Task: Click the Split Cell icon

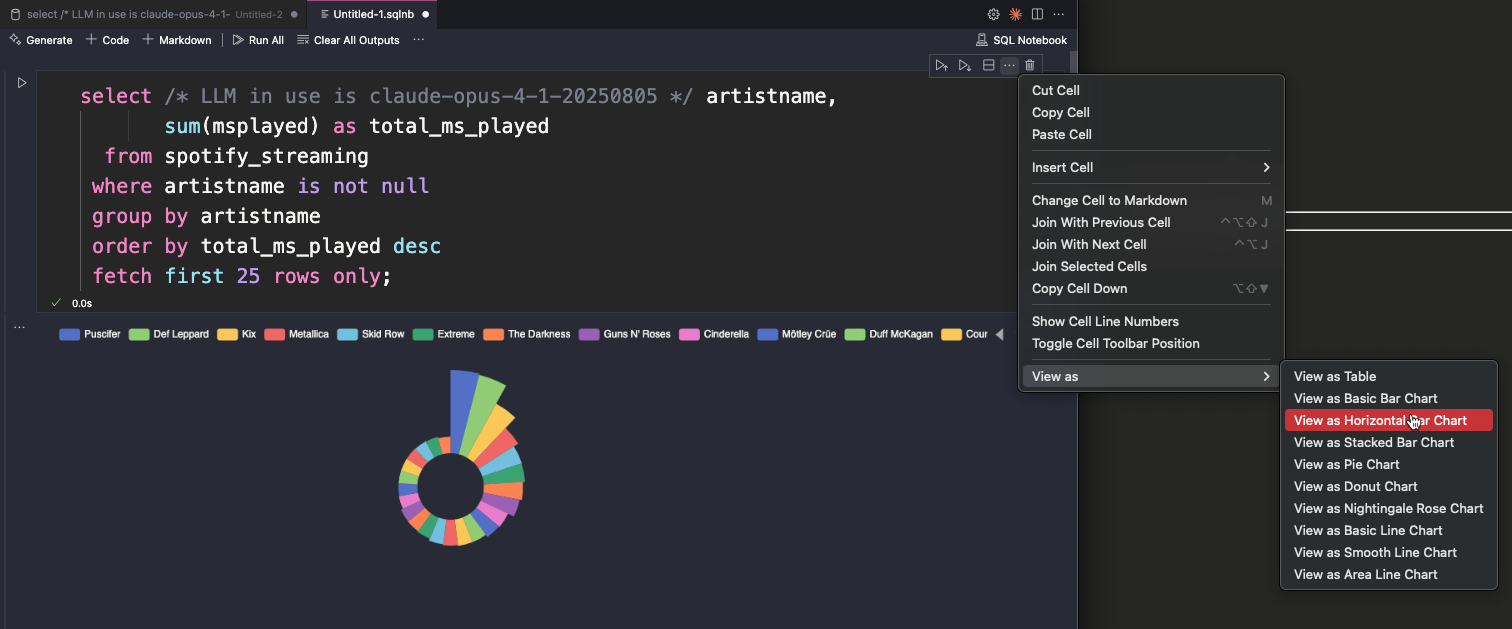Action: [988, 65]
